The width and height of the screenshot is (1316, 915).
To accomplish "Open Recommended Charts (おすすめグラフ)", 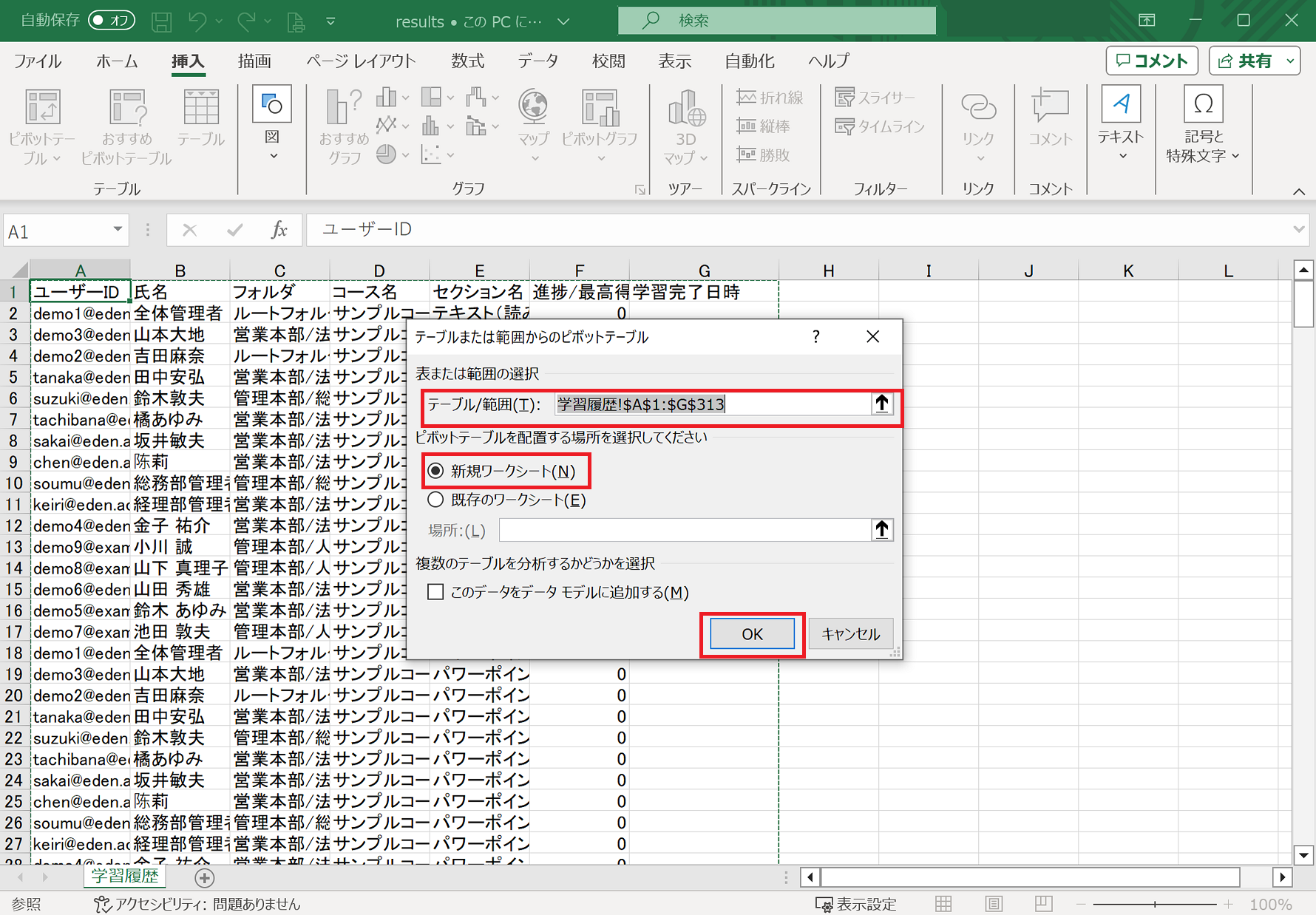I will coord(344,126).
